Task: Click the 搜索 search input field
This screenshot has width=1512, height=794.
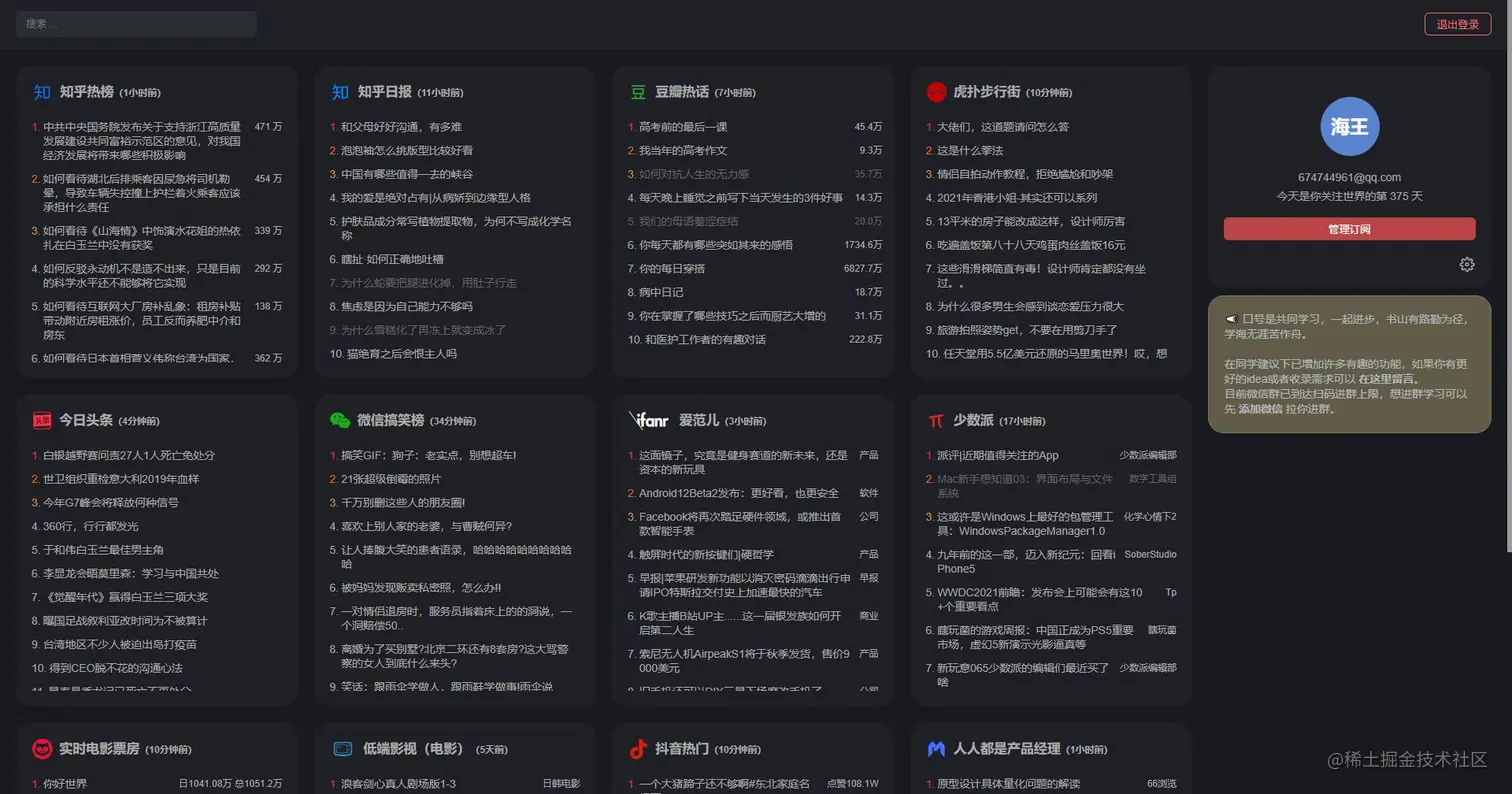Action: pos(135,23)
